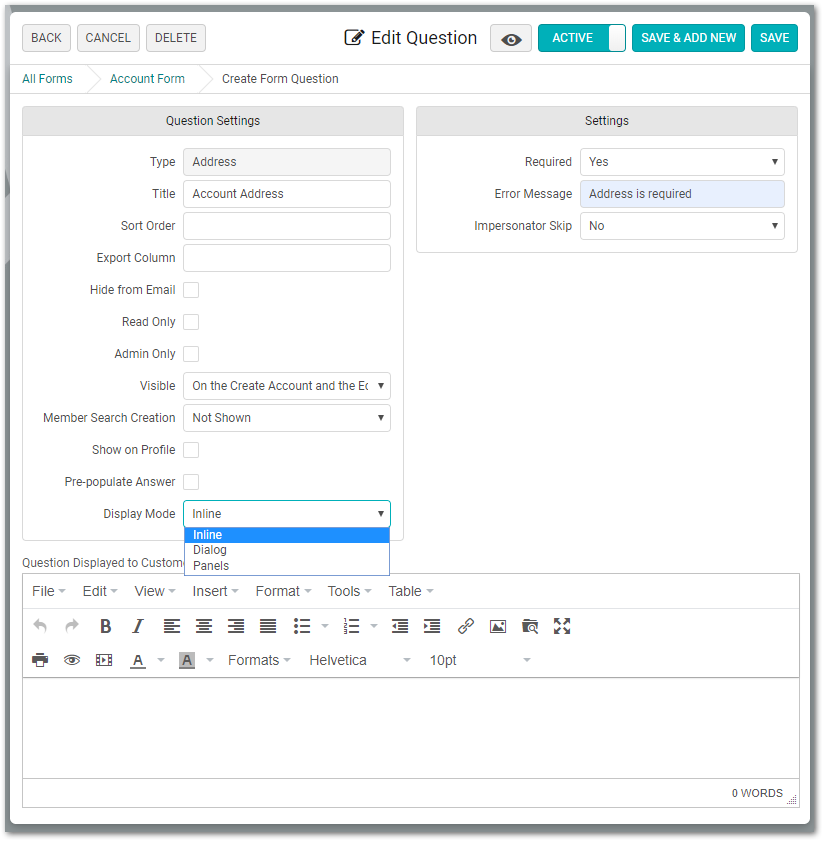Insert a numbered list
The image size is (823, 841).
[x=351, y=626]
